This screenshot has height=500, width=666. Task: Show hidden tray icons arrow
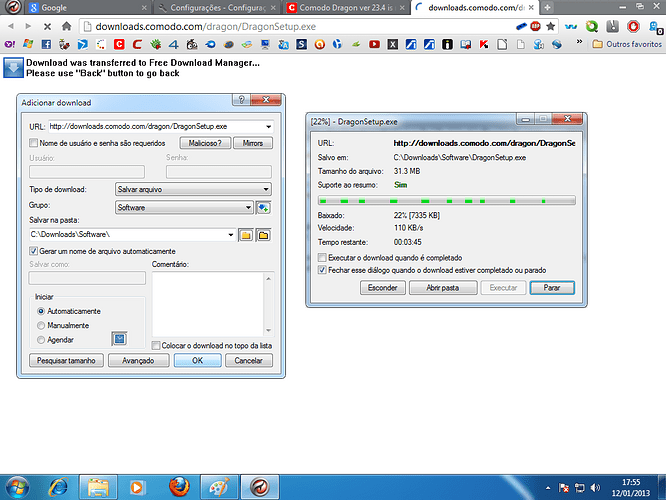[548, 488]
